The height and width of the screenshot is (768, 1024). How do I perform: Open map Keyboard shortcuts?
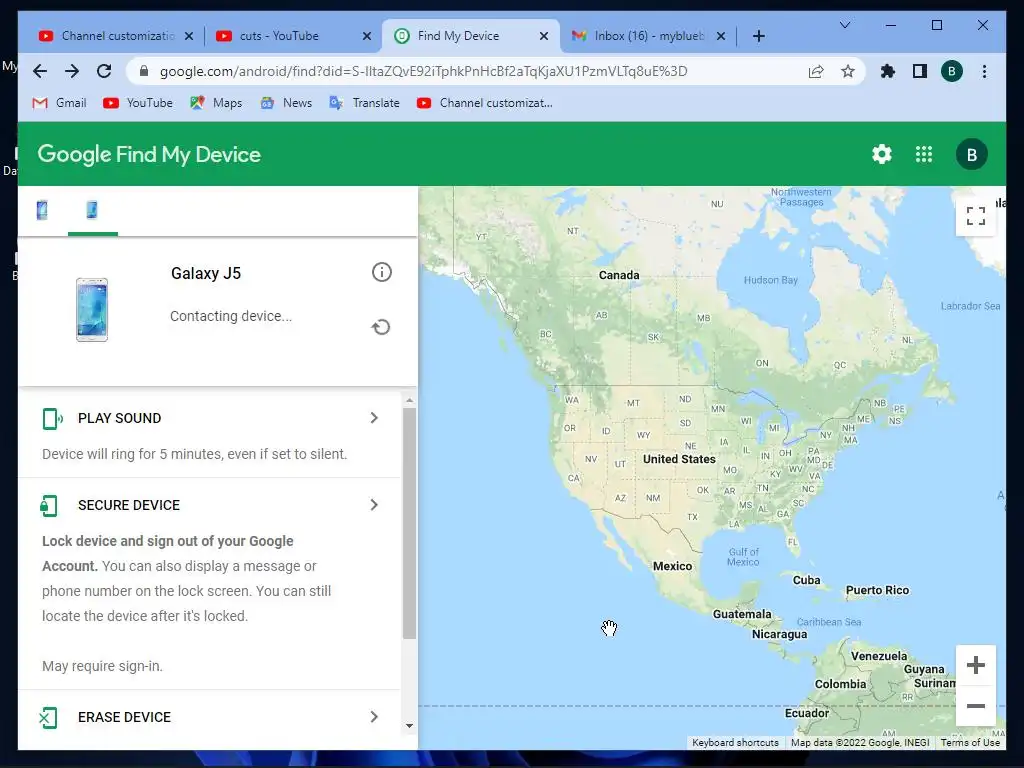(x=735, y=743)
